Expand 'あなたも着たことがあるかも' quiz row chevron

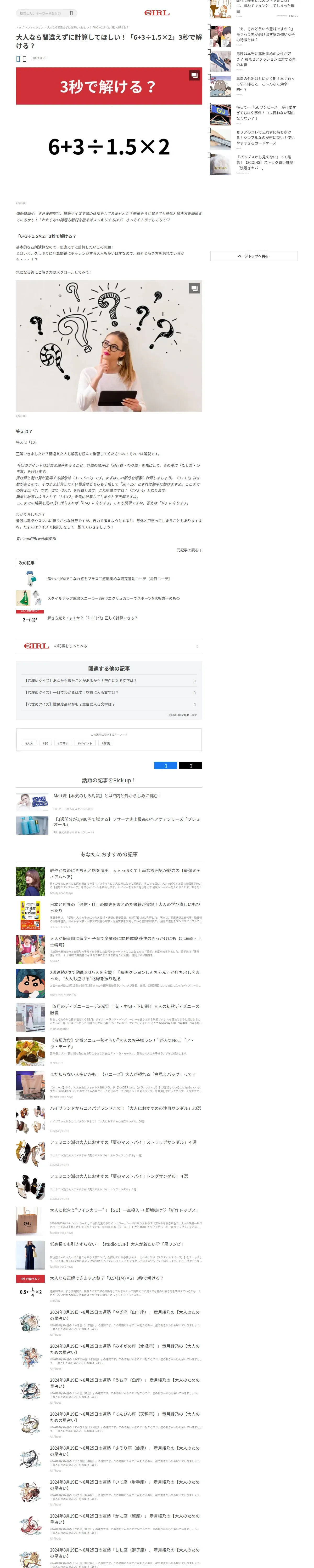click(194, 681)
